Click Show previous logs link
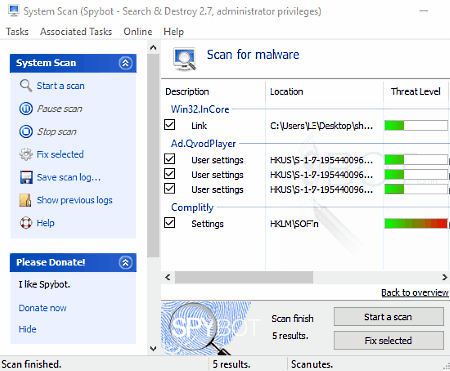The height and width of the screenshot is (371, 450). tap(75, 200)
